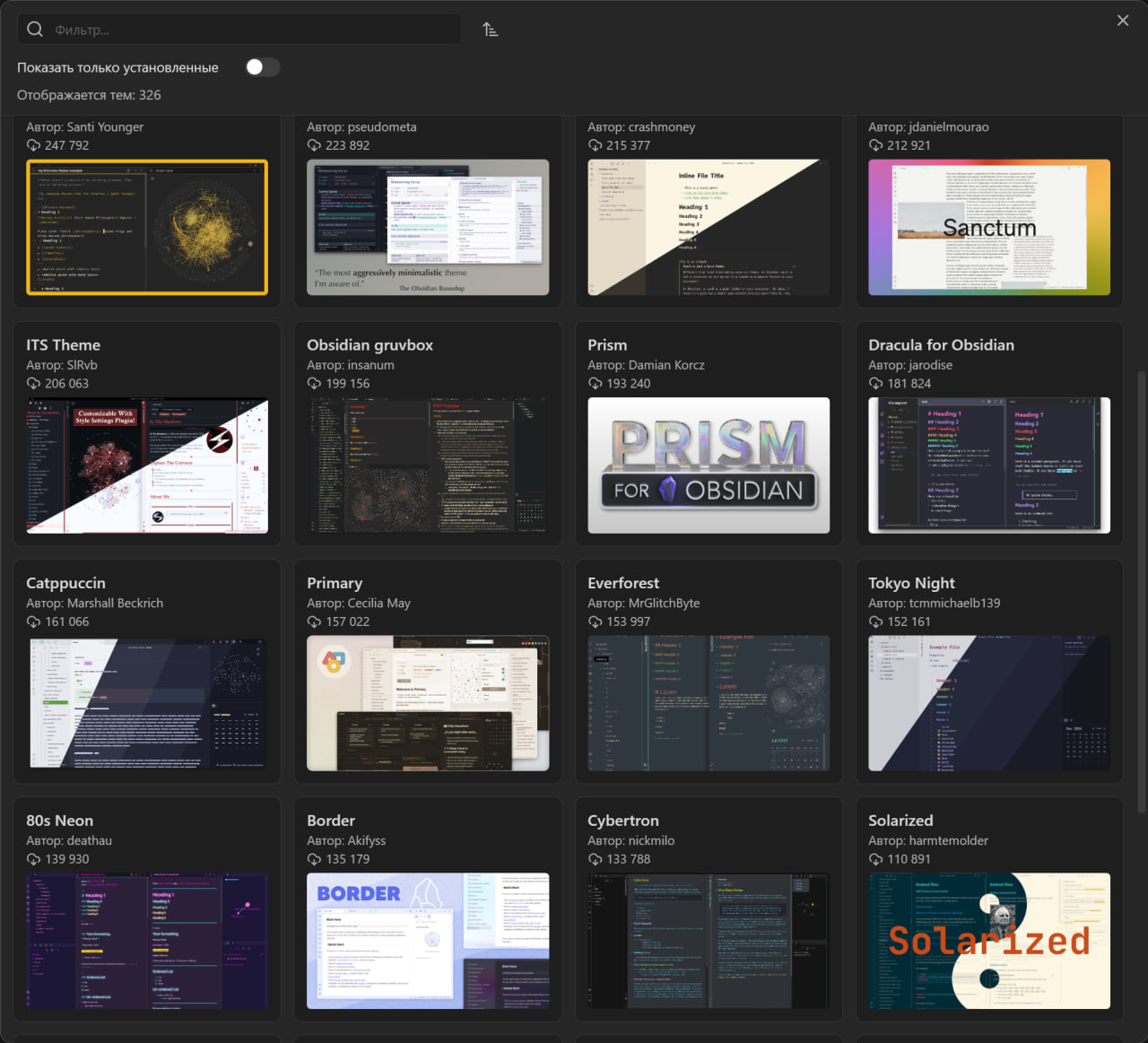1148x1043 pixels.
Task: Select the Sanctum theme preview image
Action: [x=989, y=228]
